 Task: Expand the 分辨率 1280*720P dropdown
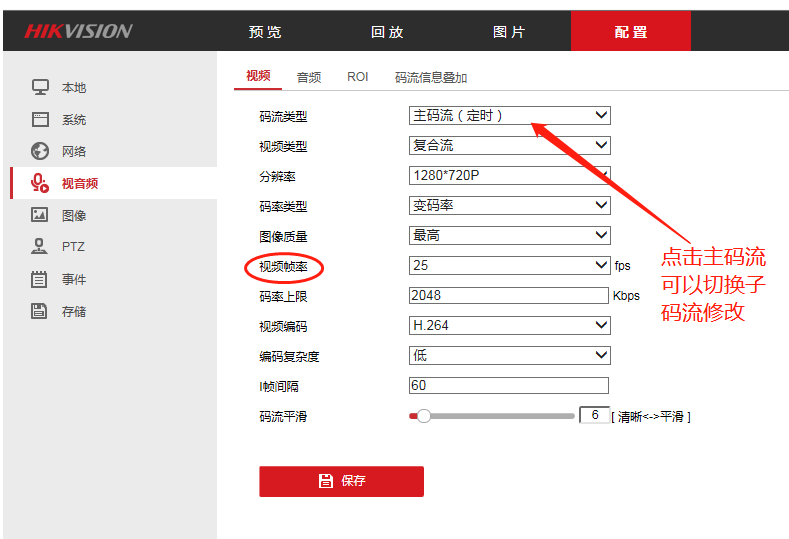point(509,176)
